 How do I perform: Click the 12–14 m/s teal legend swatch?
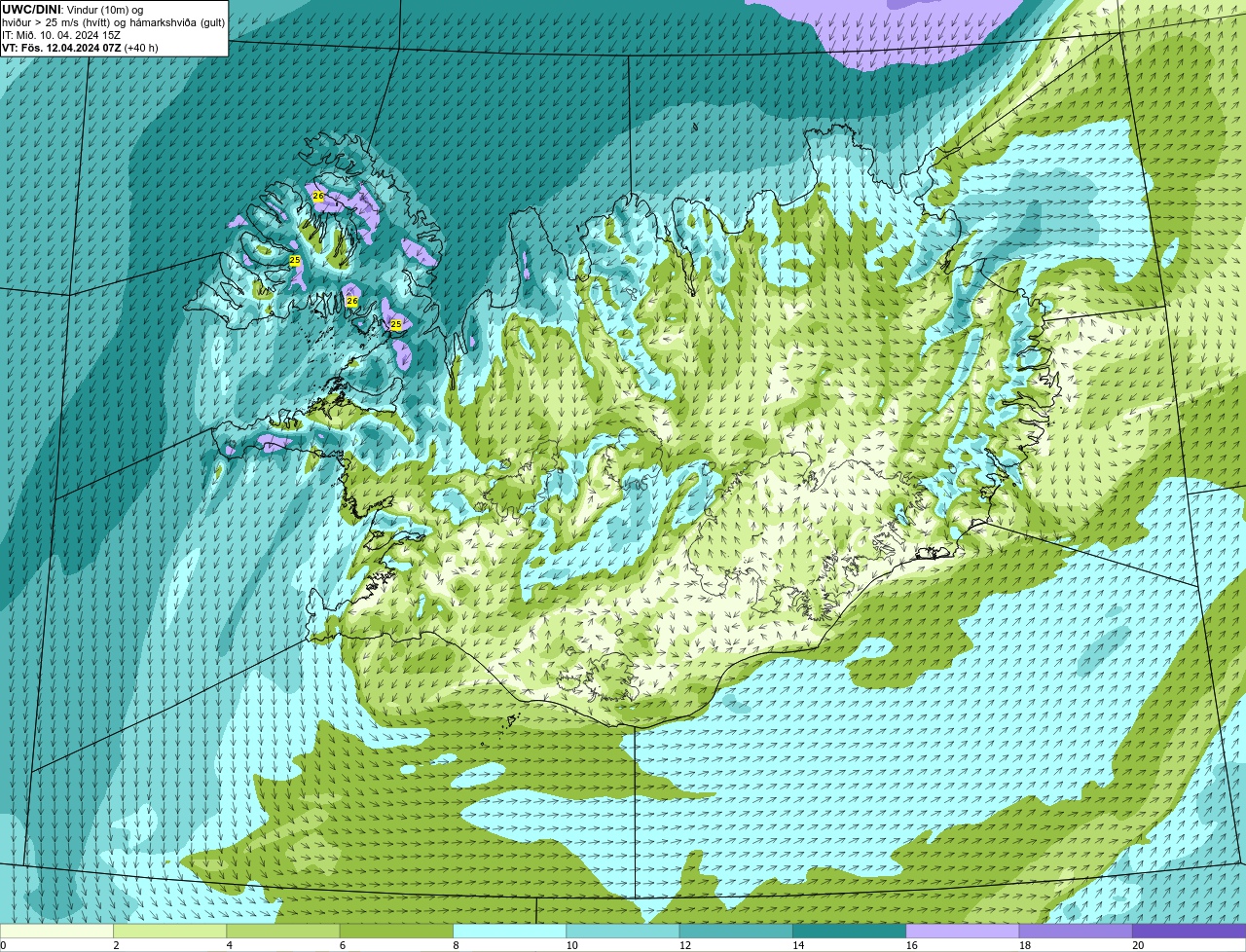(x=736, y=932)
